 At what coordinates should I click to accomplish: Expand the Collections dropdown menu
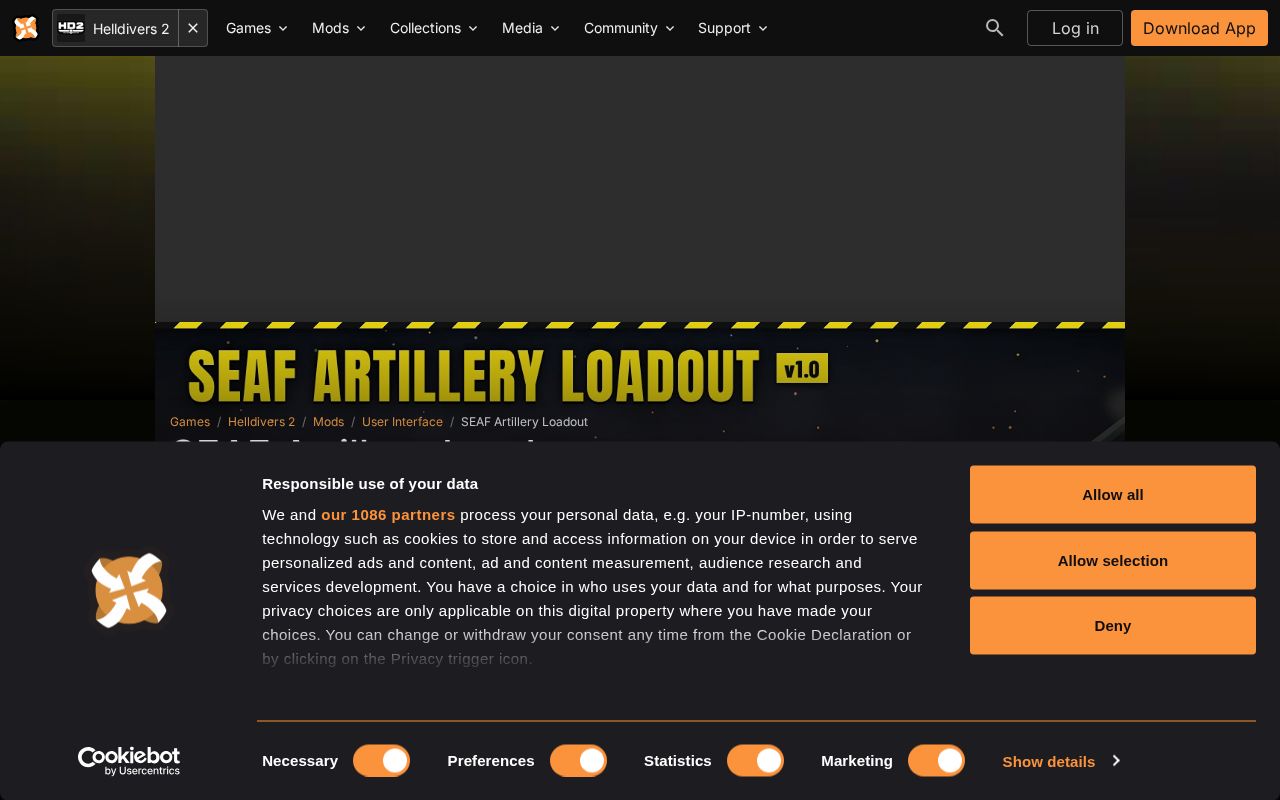click(x=434, y=28)
